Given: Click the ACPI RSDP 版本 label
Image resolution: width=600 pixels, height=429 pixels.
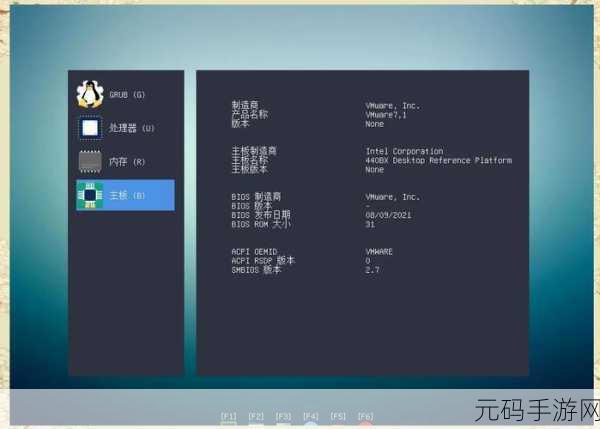Looking at the screenshot, I should pyautogui.click(x=263, y=261).
